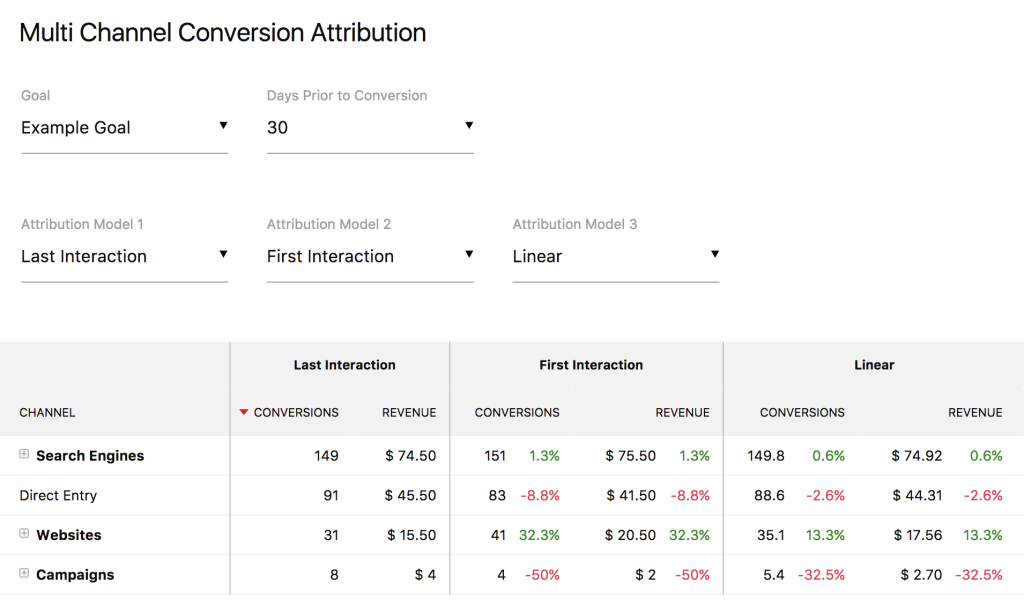Click the CHANNEL column header

click(47, 412)
